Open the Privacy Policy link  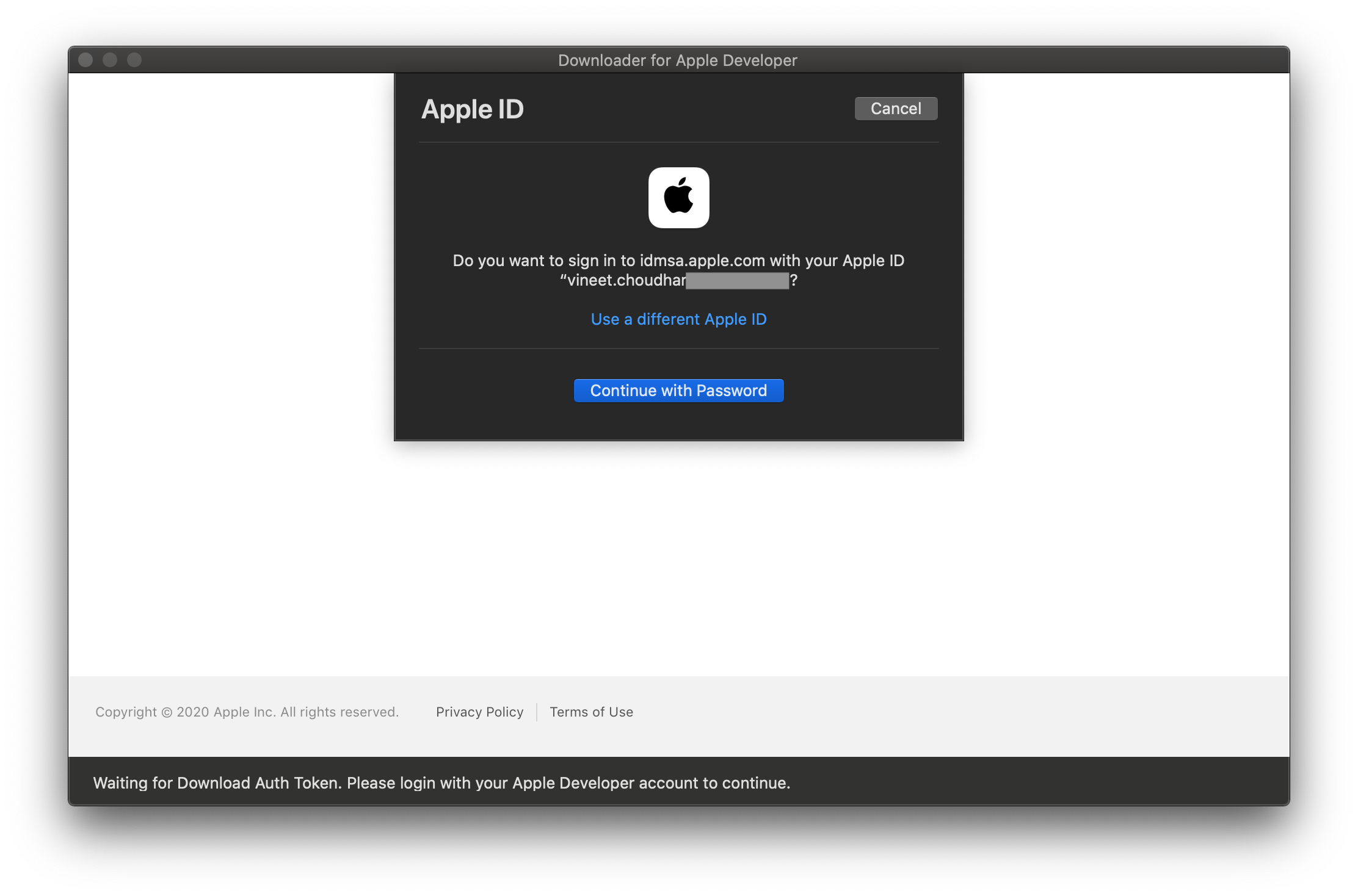tap(479, 712)
